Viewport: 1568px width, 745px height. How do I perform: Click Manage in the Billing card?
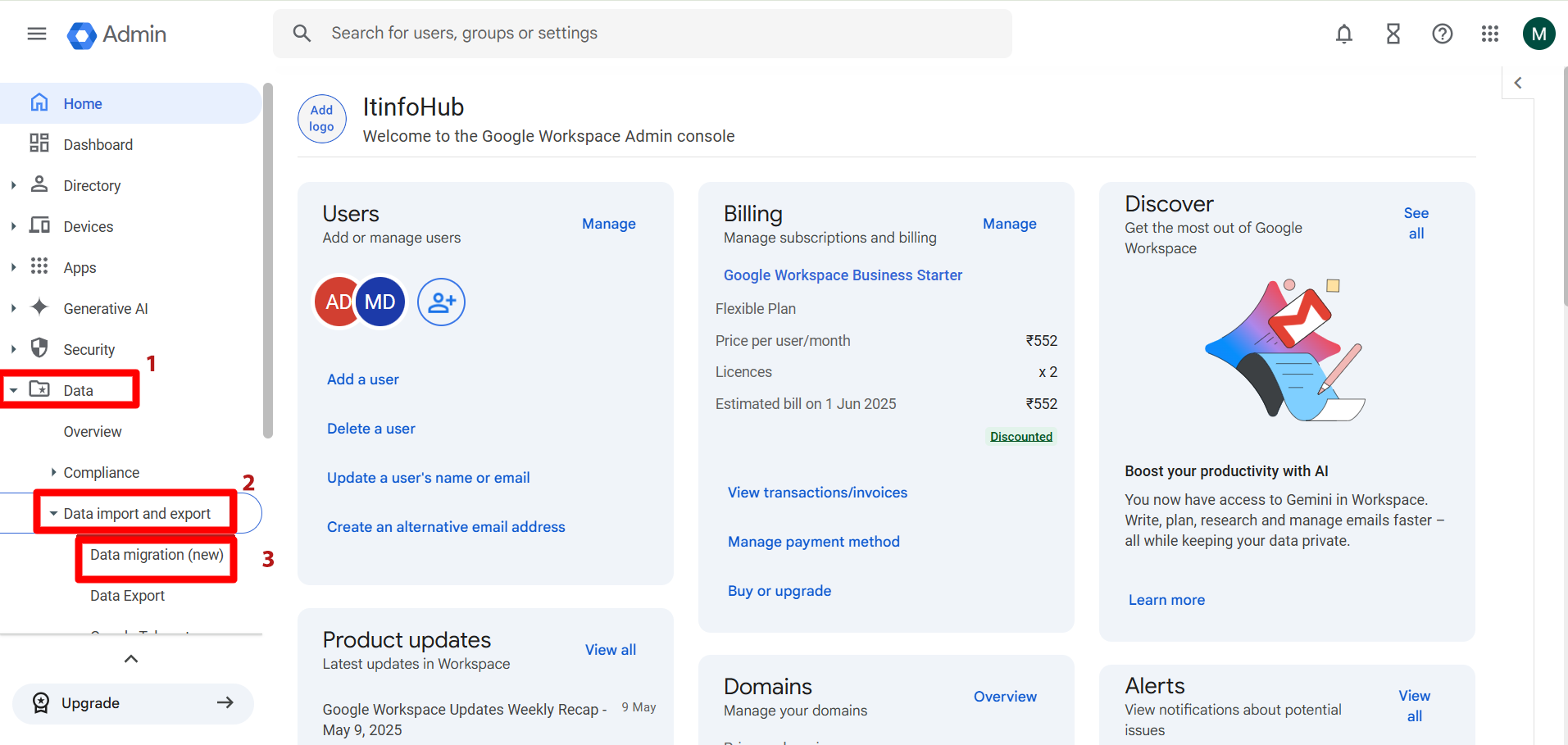[x=1010, y=224]
